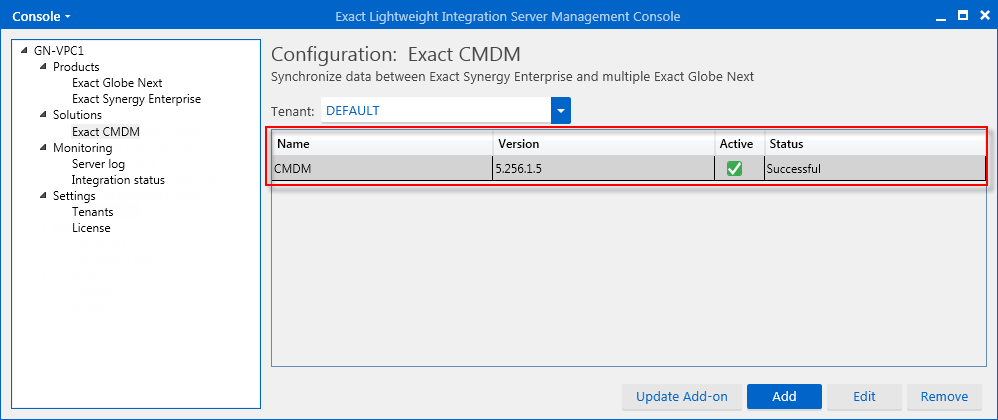
Task: Select the GN-VPC1 server node label
Action: tap(59, 50)
